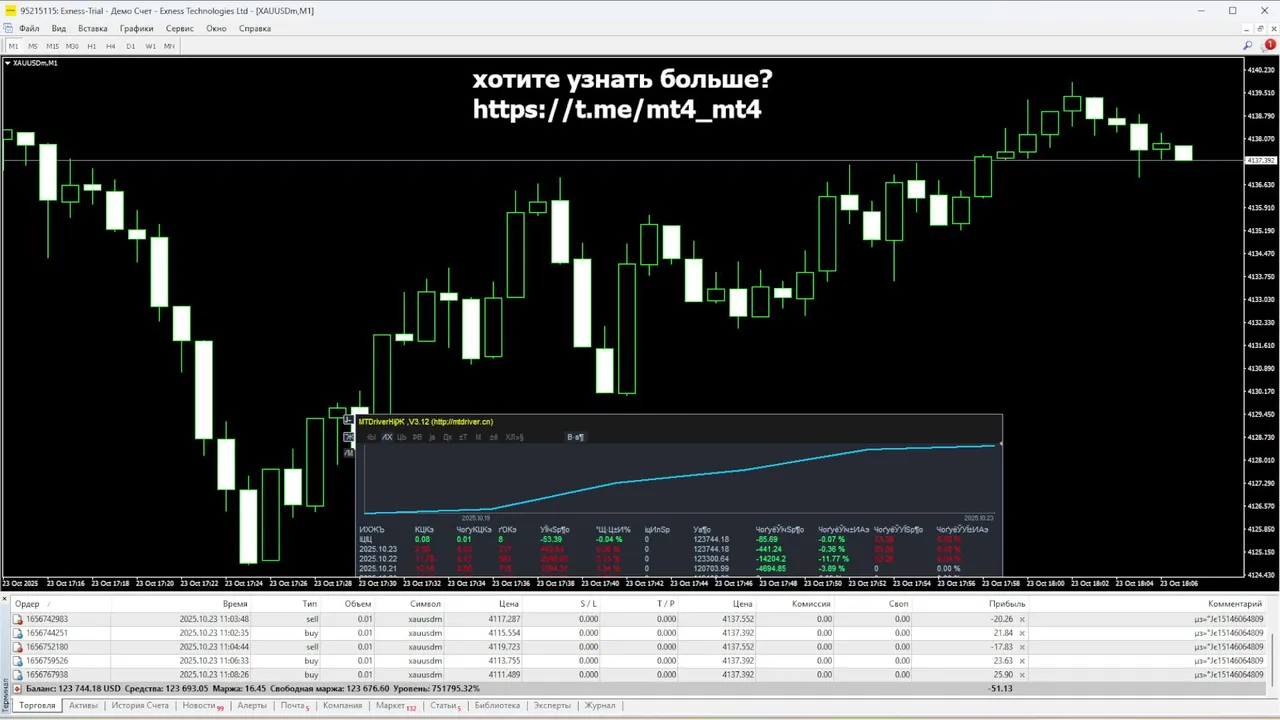Open the Справка menu
This screenshot has width=1280, height=720.
pos(255,28)
